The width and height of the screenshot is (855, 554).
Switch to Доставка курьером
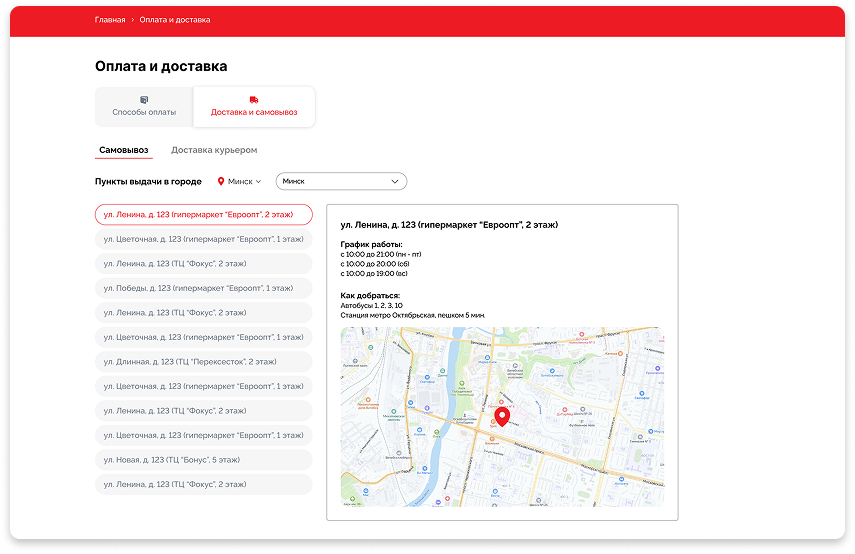[214, 150]
